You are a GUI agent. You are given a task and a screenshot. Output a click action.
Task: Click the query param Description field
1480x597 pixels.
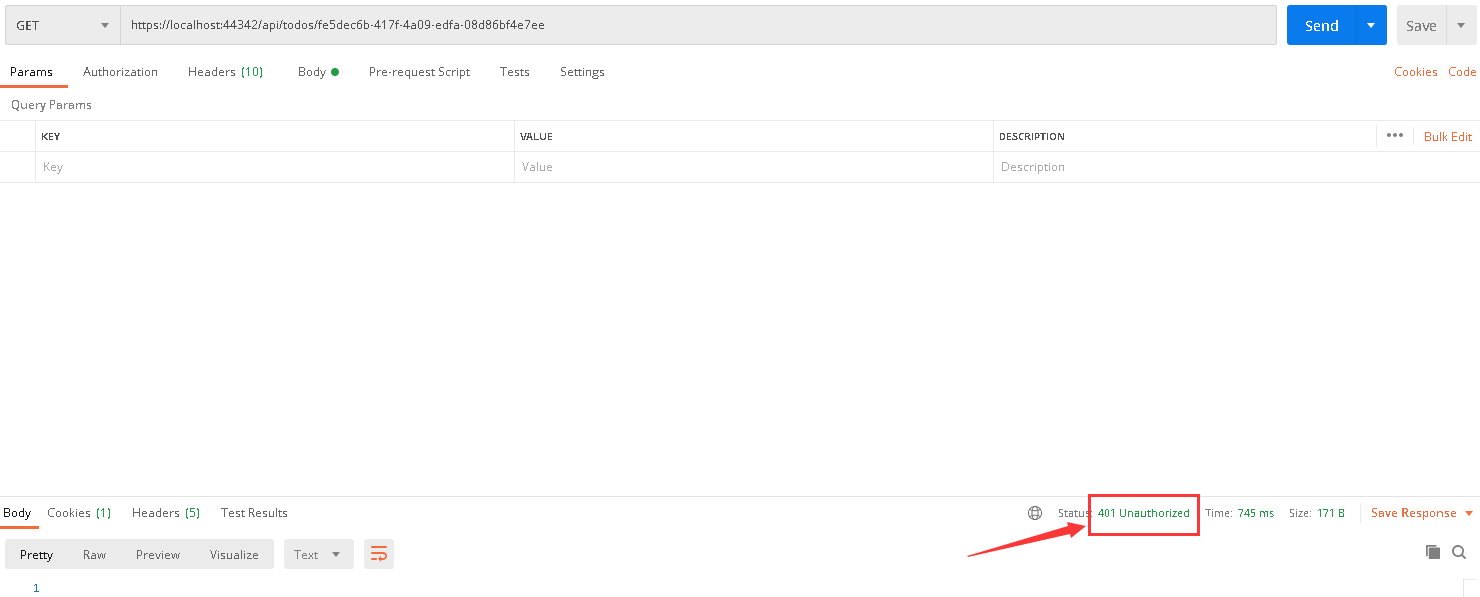click(1236, 167)
